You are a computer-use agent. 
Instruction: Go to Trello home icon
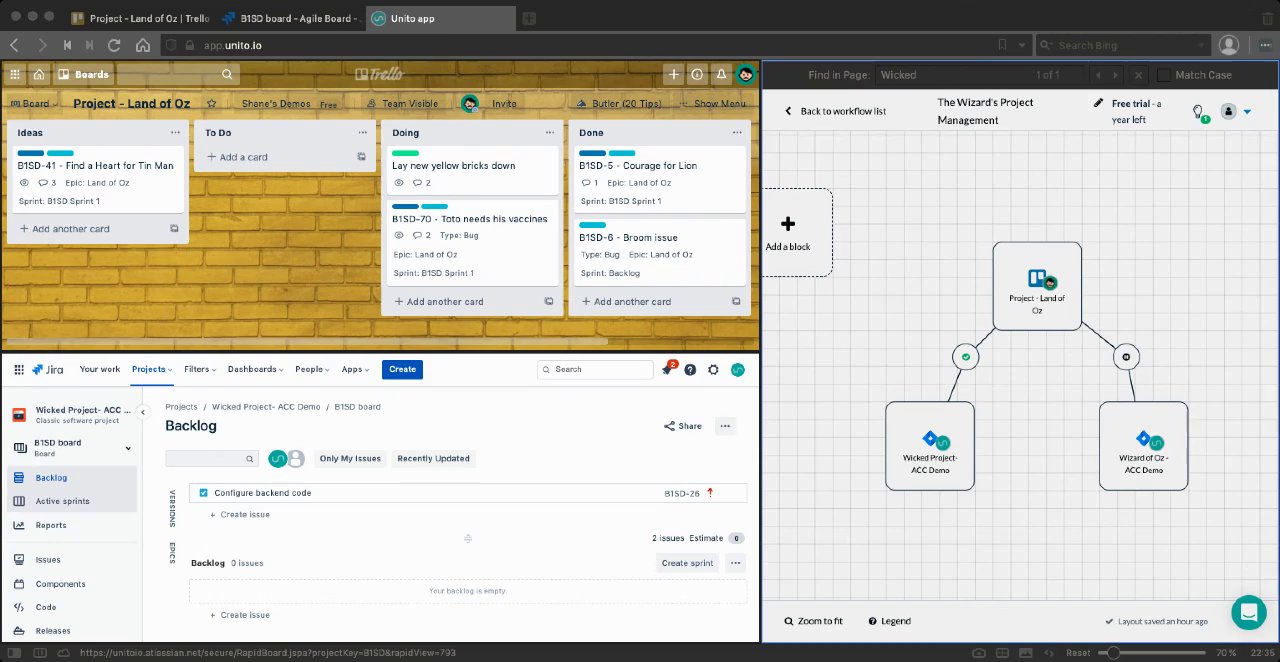[39, 74]
